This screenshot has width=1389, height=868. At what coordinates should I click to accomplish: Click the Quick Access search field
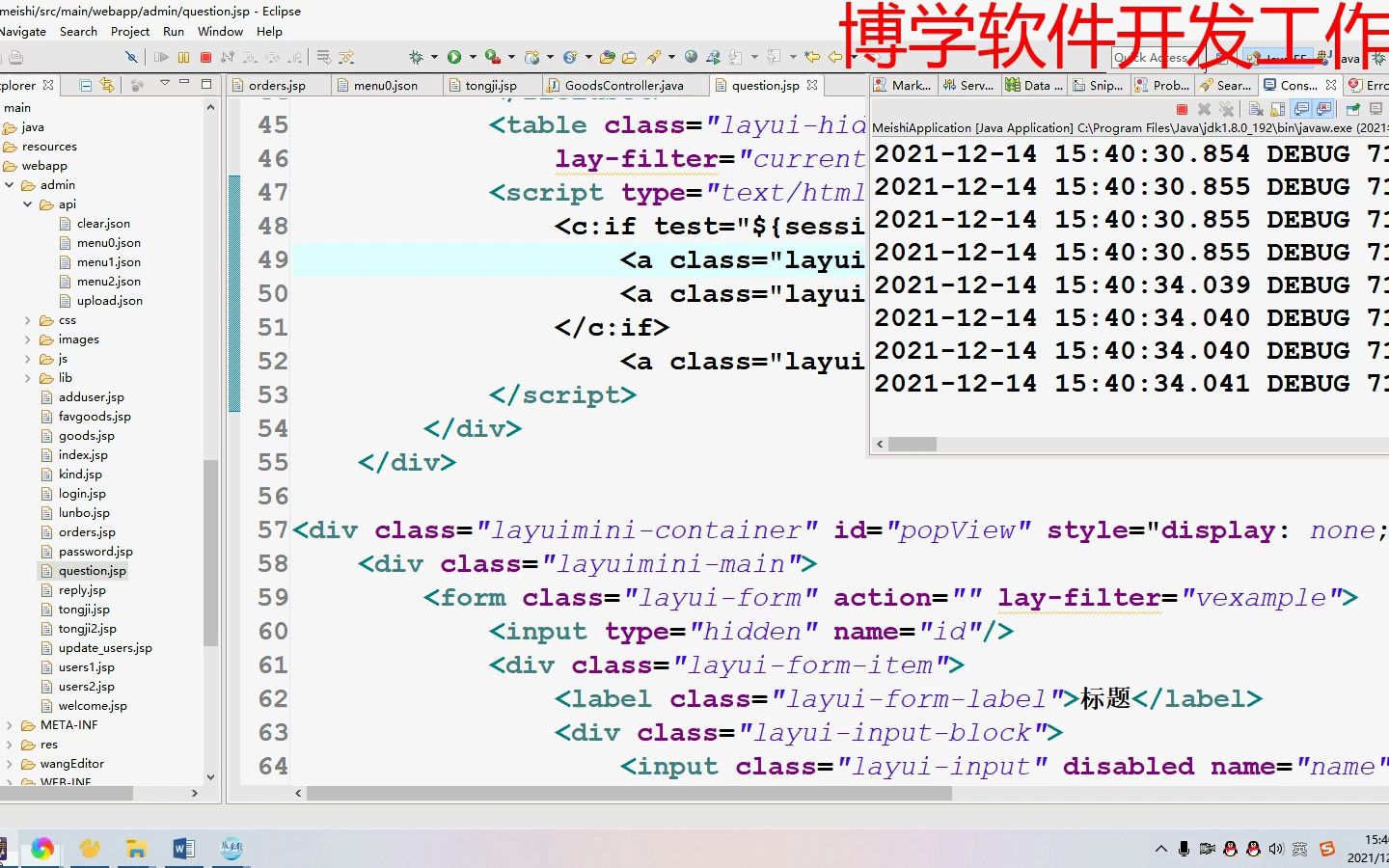coord(1156,58)
